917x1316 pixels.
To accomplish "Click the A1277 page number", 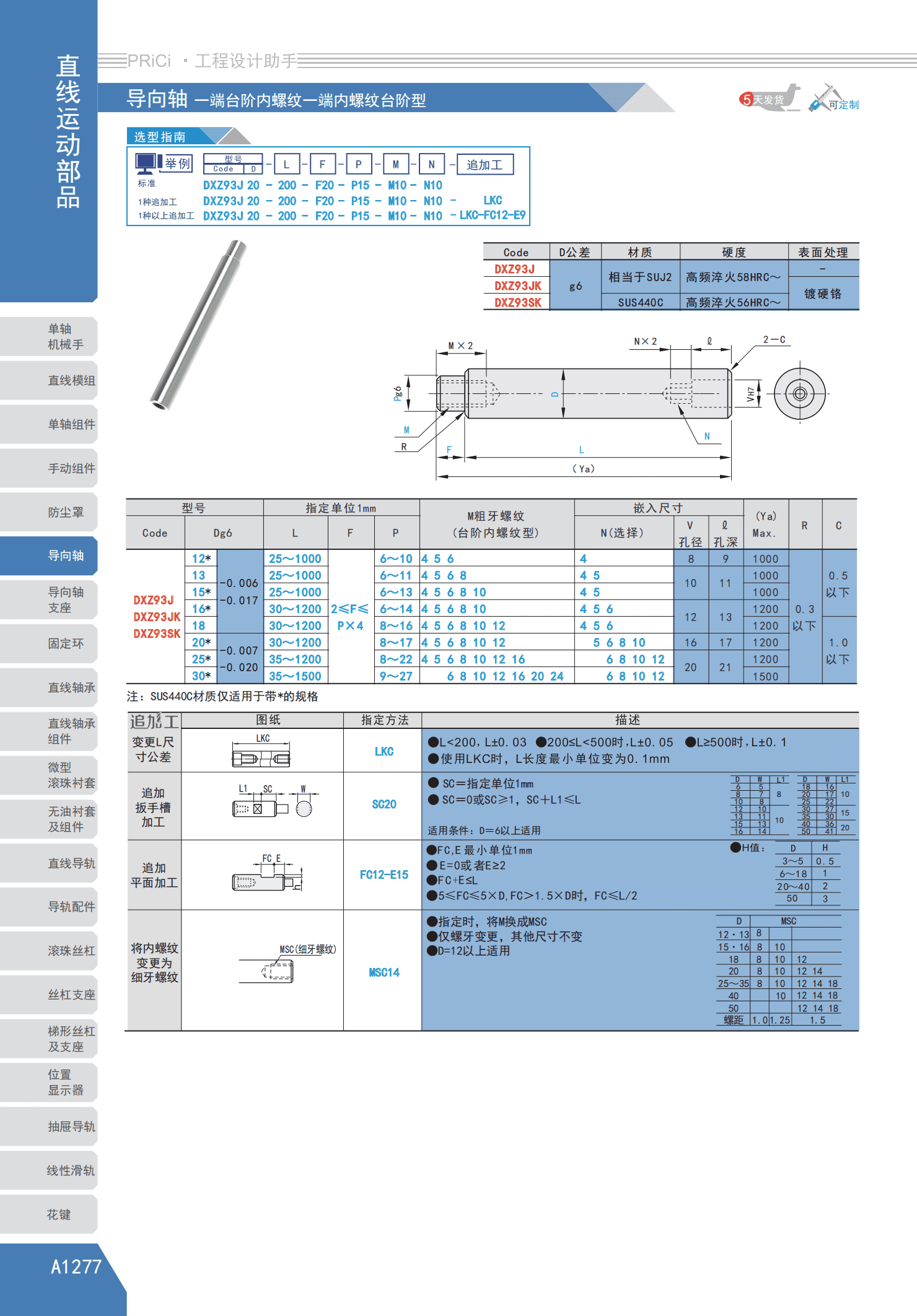I will [76, 1266].
